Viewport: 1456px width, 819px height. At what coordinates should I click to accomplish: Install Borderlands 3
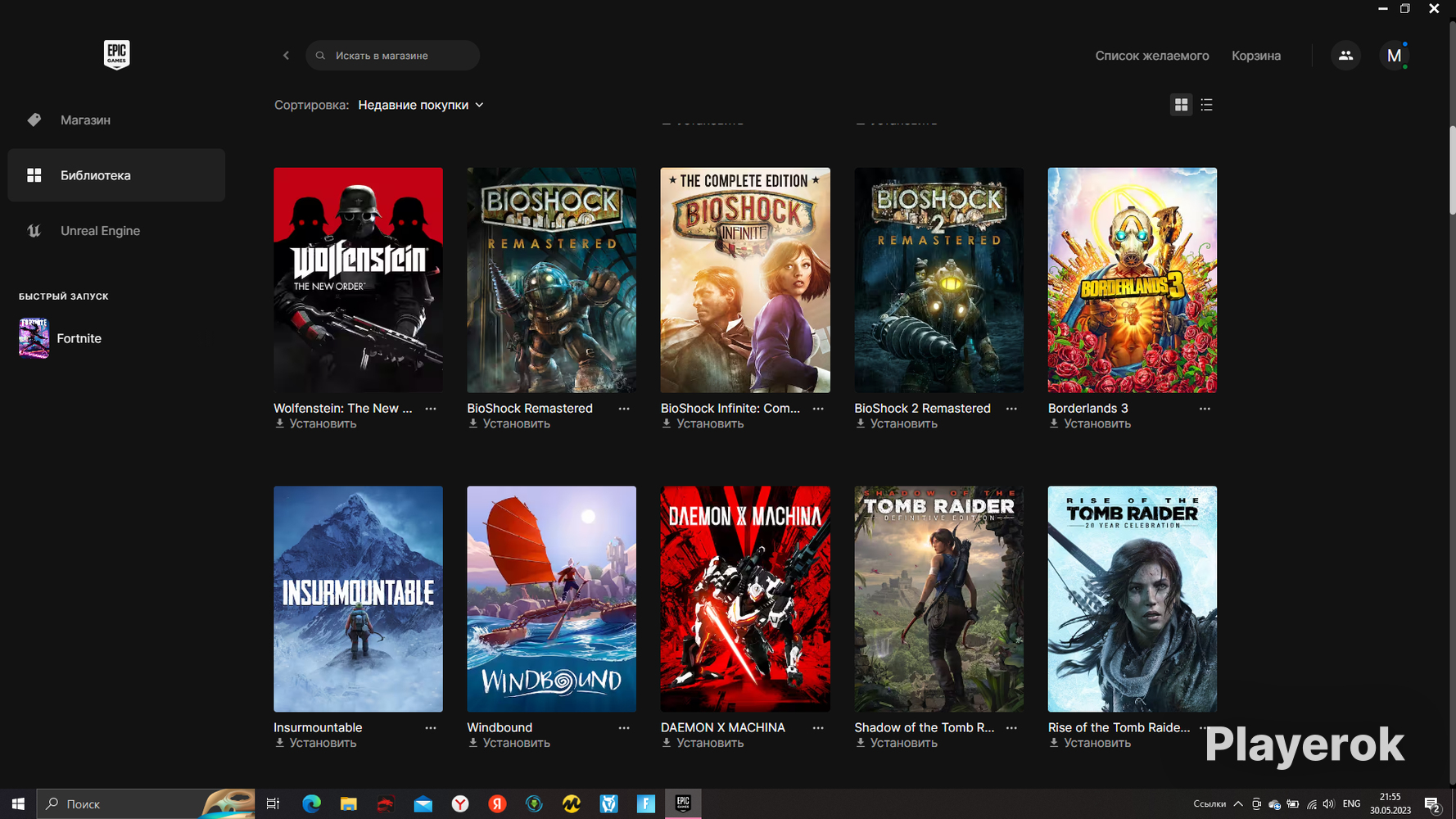1090,424
